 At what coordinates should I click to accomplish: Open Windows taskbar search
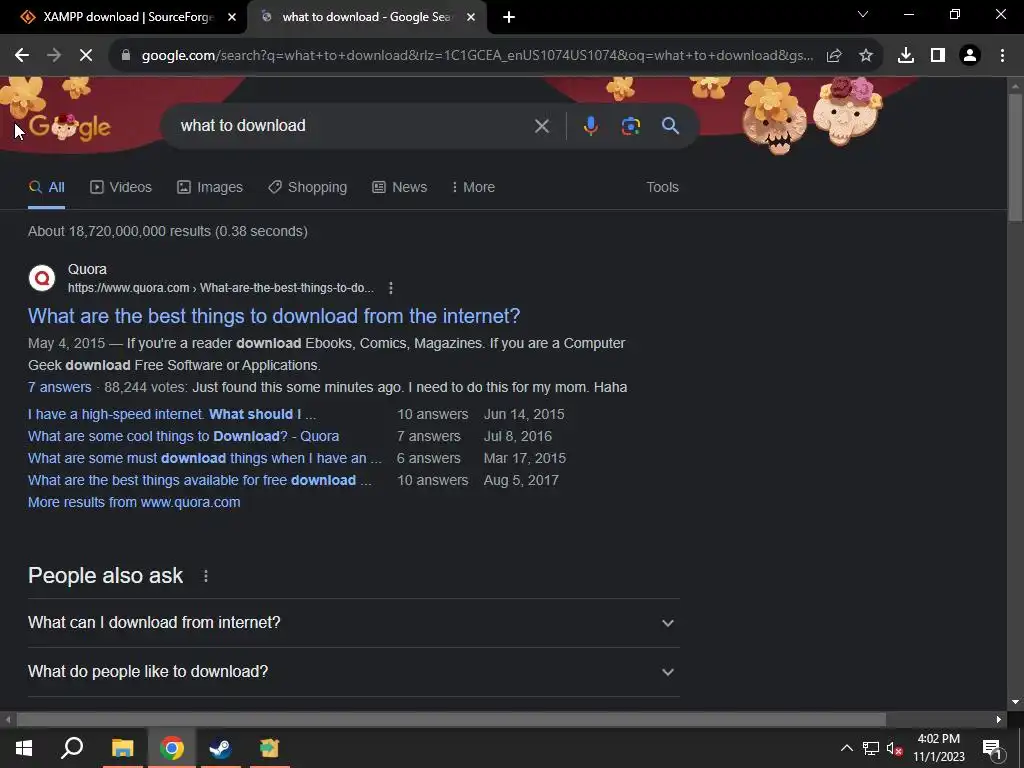(x=72, y=748)
